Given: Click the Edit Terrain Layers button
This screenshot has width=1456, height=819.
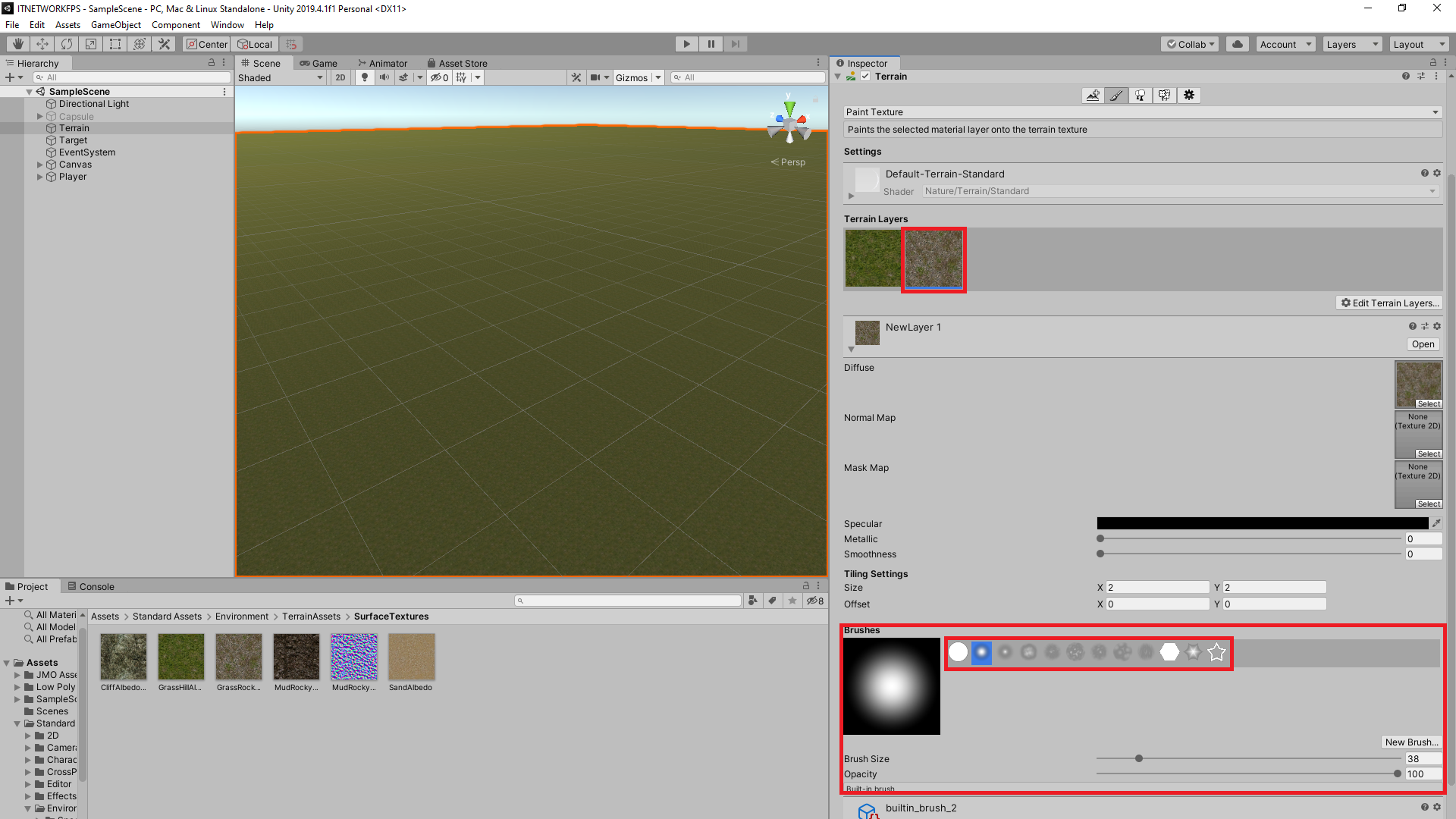Looking at the screenshot, I should (x=1389, y=303).
